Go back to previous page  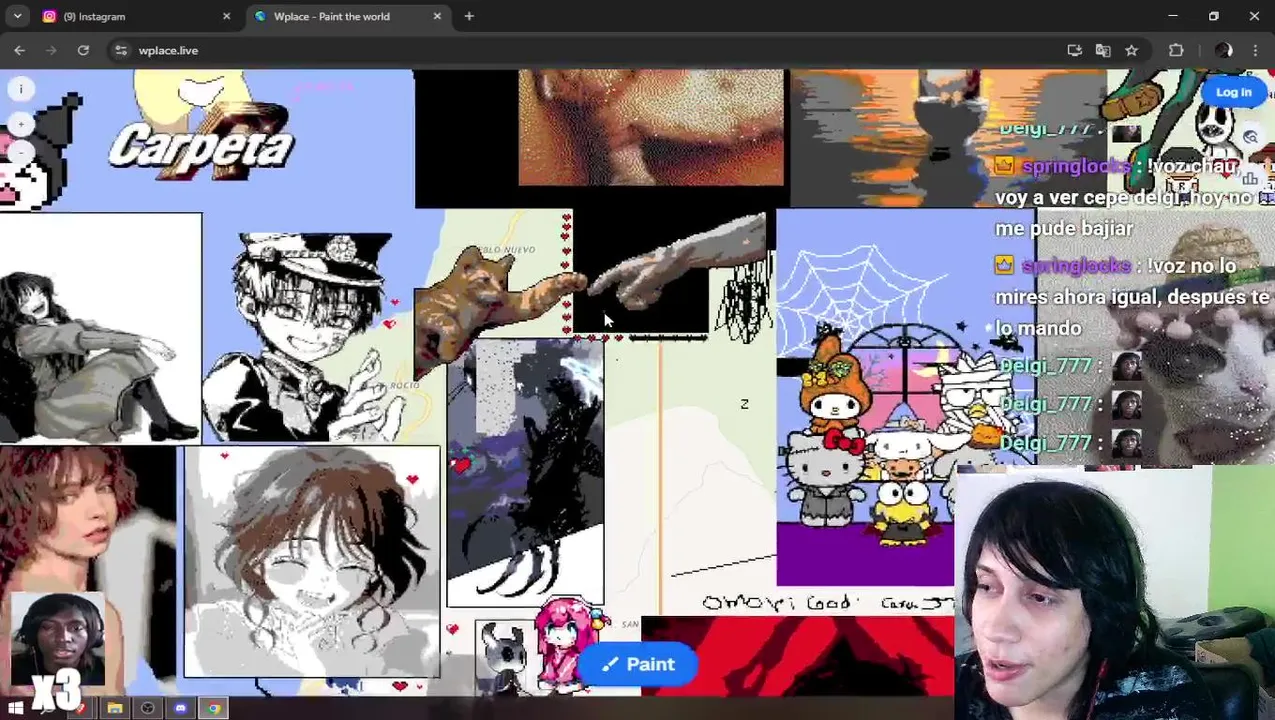click(20, 50)
